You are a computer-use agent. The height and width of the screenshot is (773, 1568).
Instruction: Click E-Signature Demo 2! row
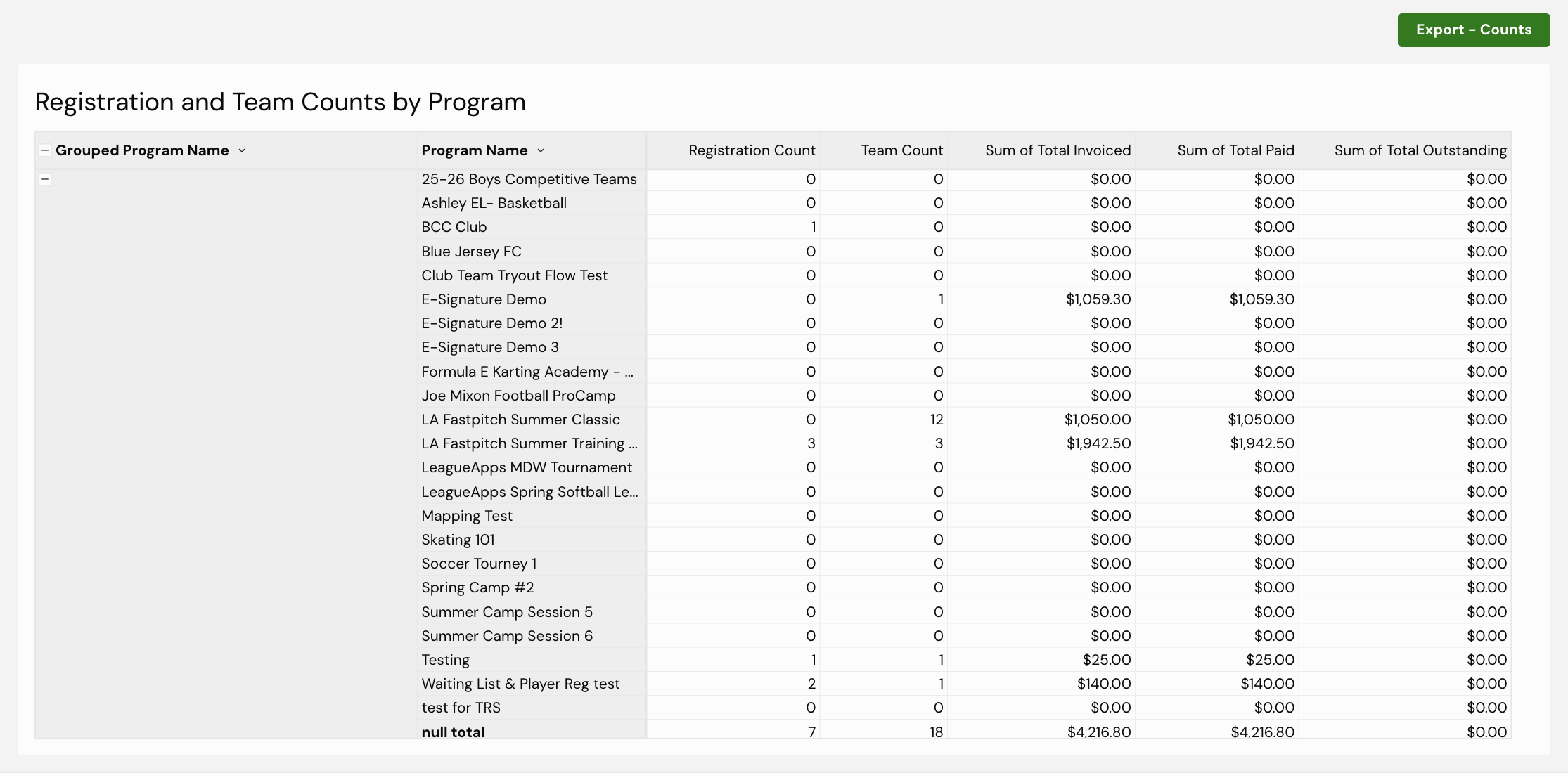click(491, 323)
